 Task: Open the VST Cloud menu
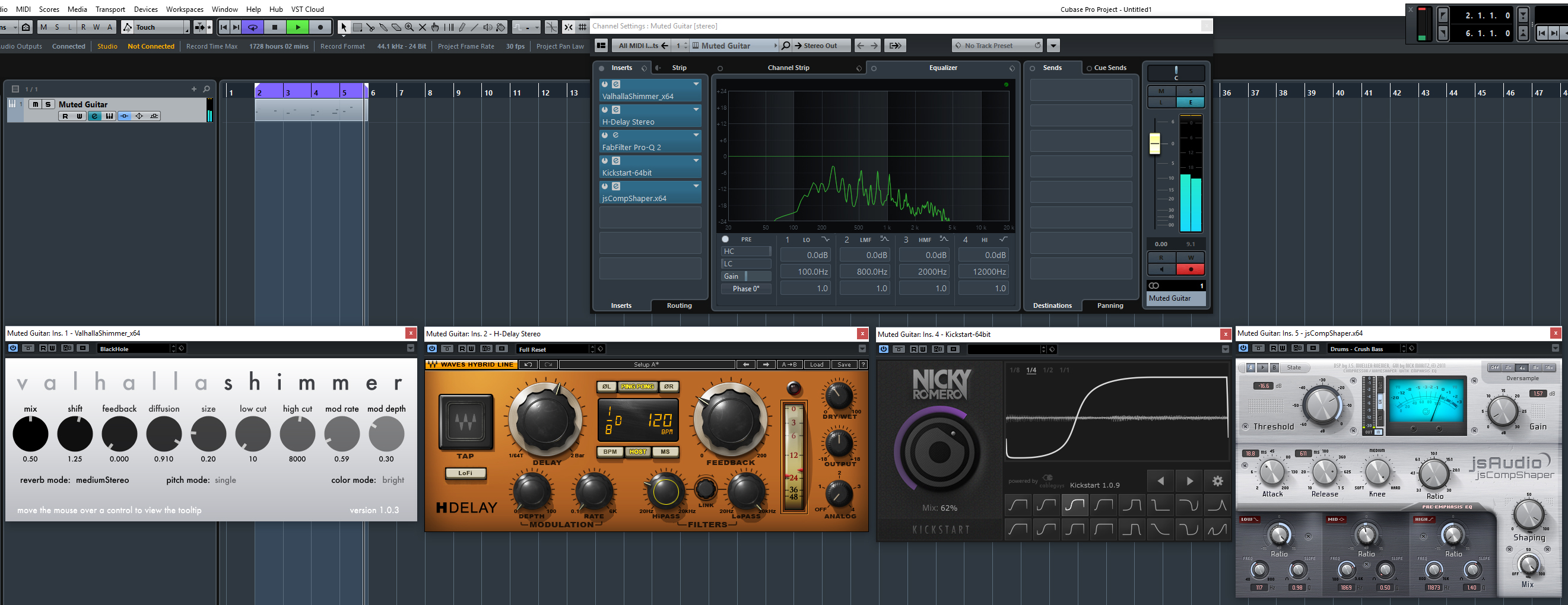click(307, 9)
